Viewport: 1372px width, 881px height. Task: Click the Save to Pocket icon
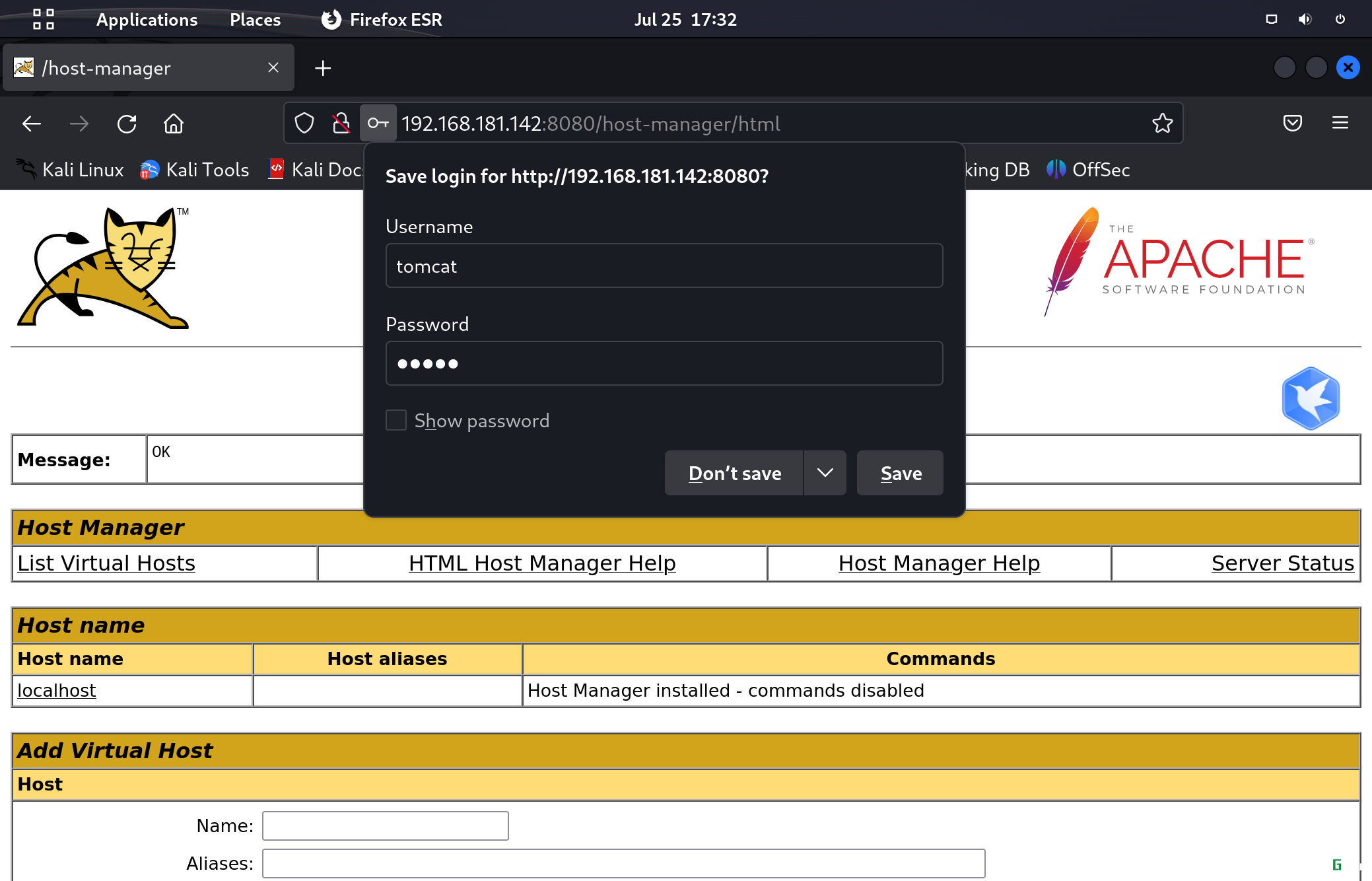[1293, 123]
